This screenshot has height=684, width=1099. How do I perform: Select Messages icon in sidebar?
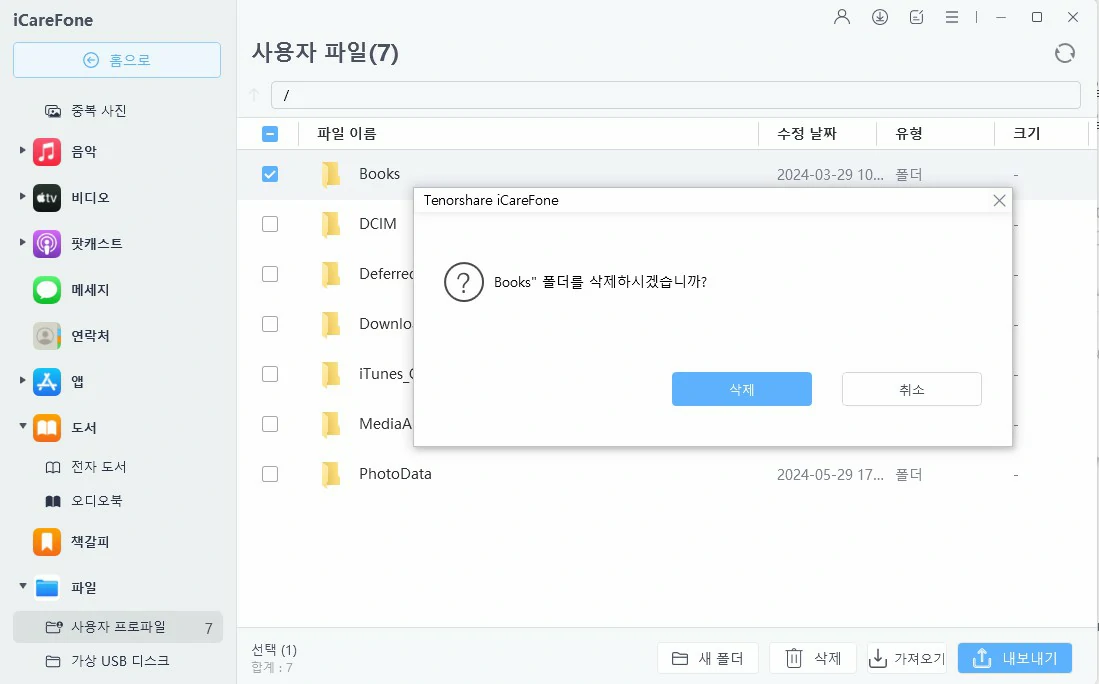pos(47,290)
